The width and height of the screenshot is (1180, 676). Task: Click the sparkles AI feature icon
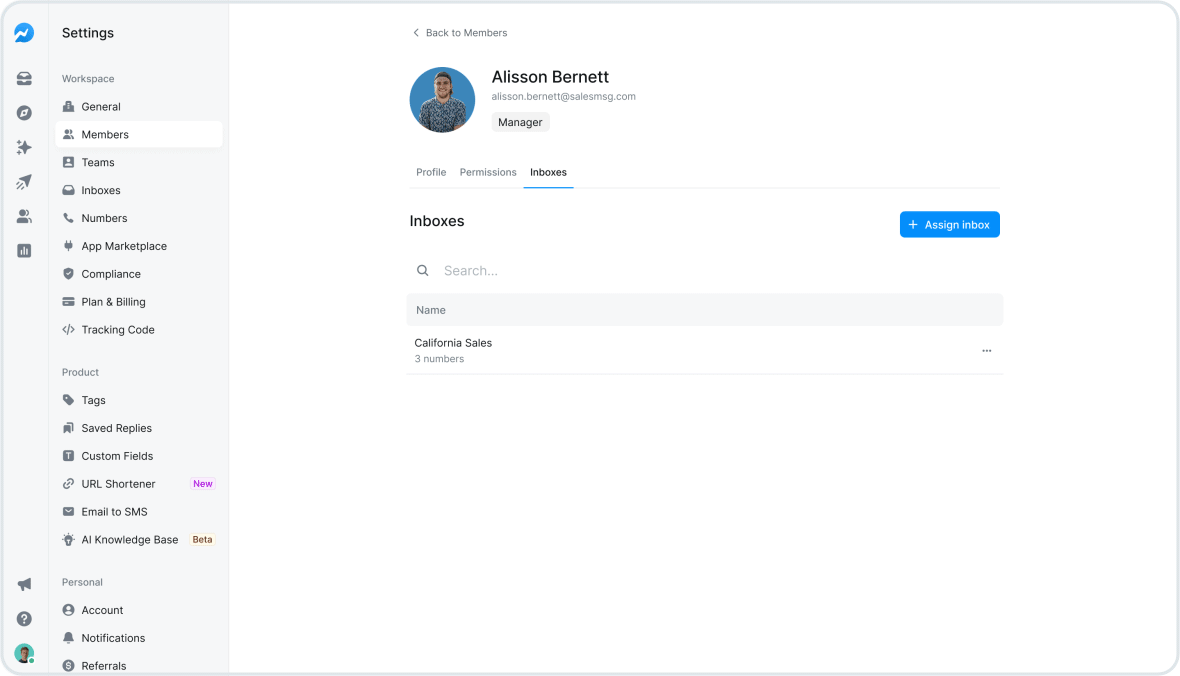pyautogui.click(x=24, y=147)
